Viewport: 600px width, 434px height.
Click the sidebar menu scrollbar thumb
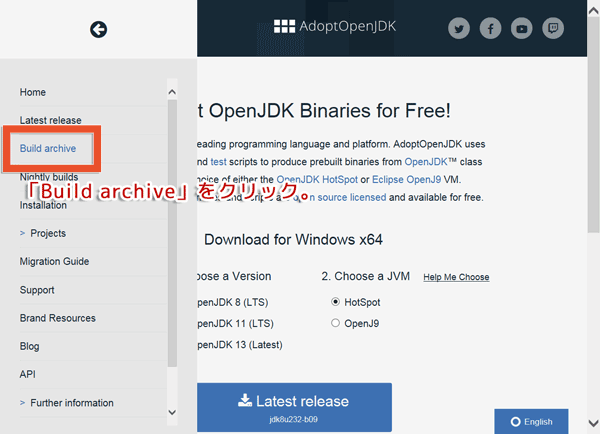(x=172, y=233)
